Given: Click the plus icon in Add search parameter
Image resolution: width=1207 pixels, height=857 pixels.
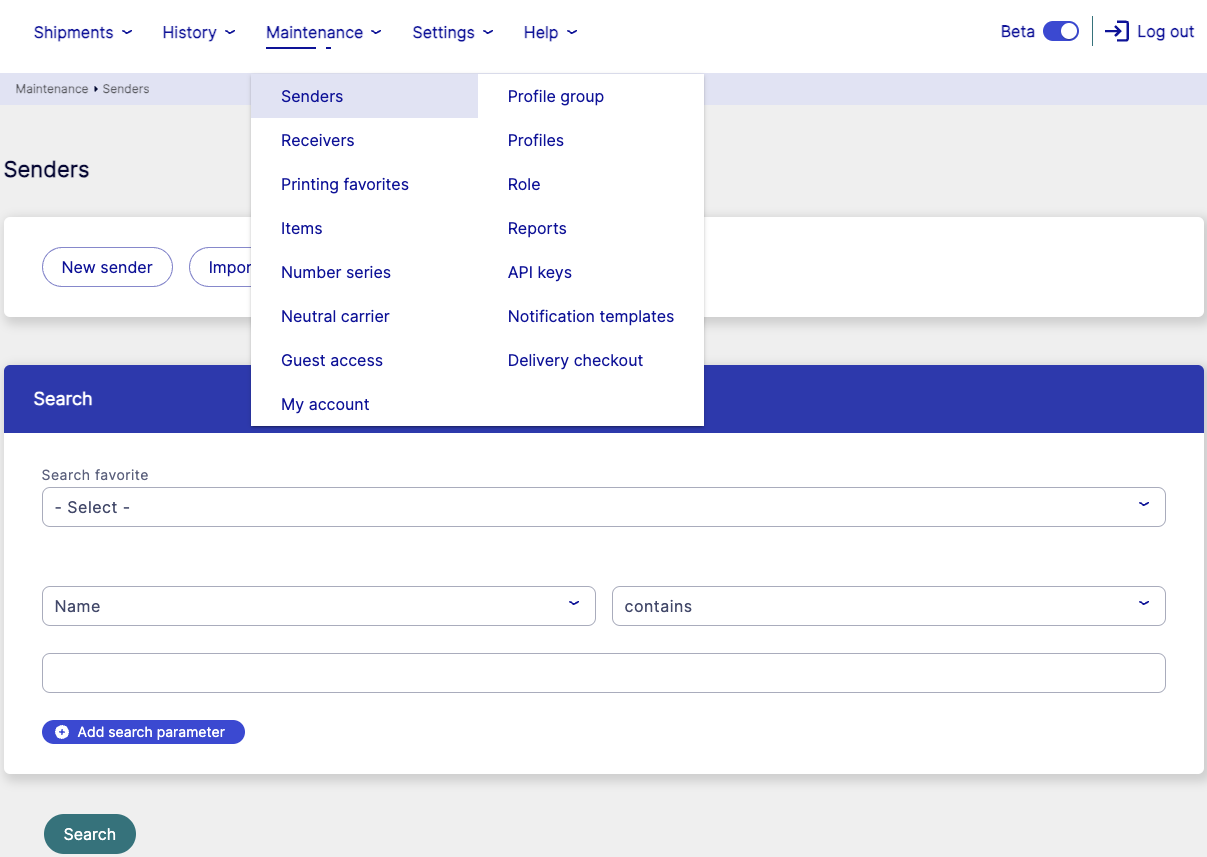Looking at the screenshot, I should tap(62, 732).
